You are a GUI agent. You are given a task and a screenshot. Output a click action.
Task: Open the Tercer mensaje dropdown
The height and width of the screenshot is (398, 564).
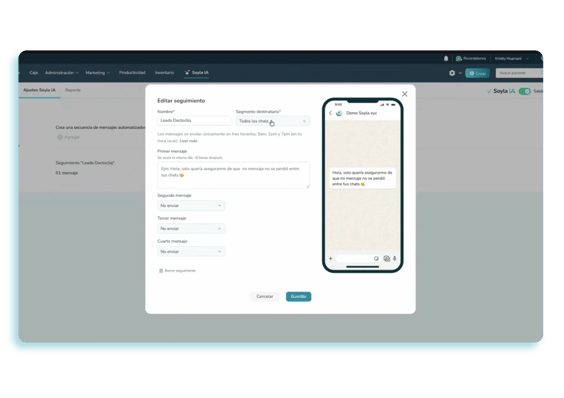[x=191, y=229]
